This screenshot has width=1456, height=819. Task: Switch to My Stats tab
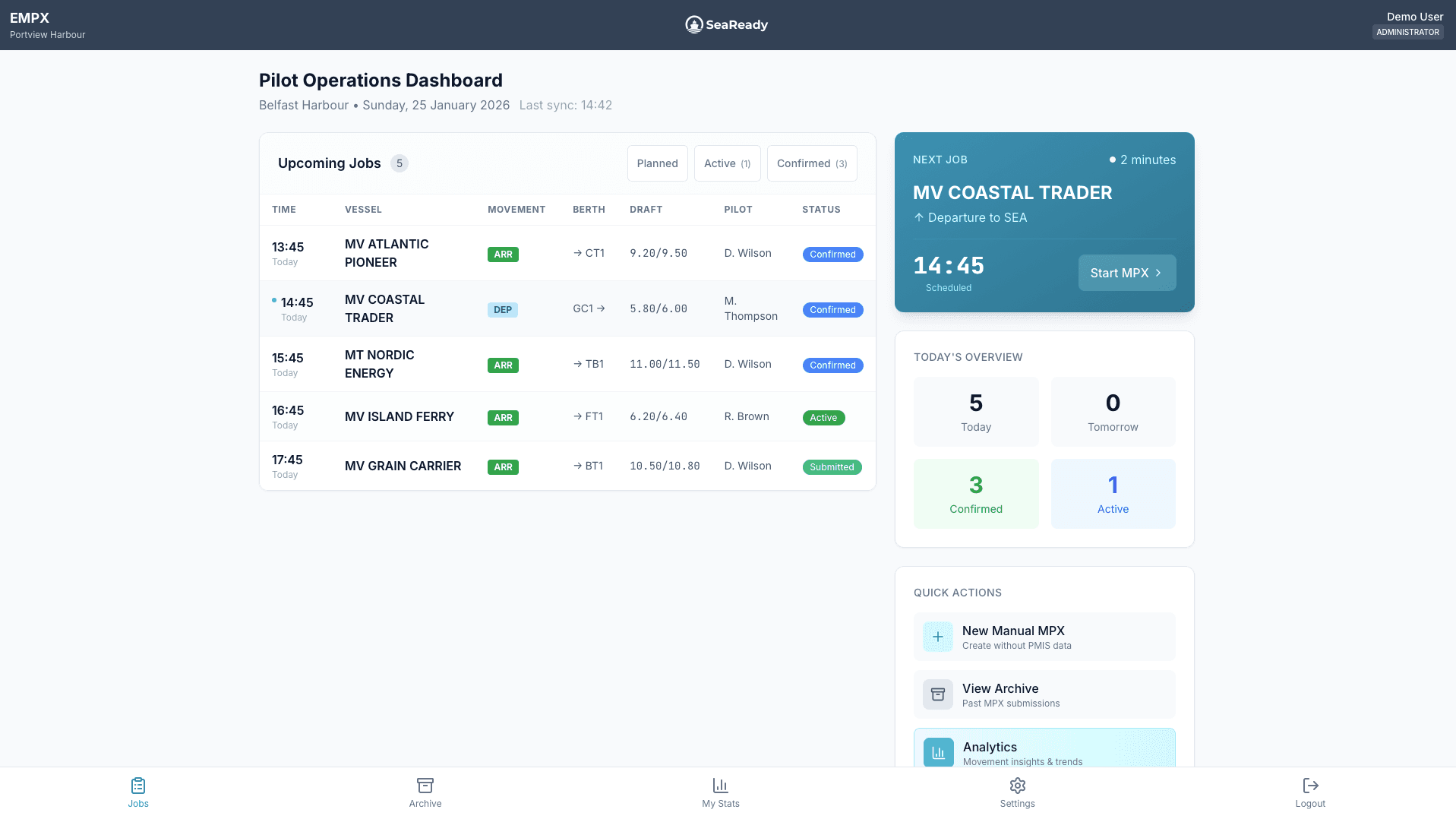719,794
